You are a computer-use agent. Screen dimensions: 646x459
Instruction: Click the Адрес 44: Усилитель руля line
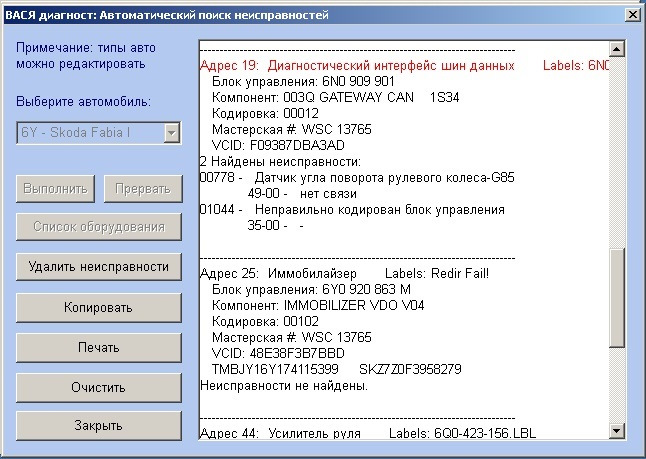tap(368, 433)
